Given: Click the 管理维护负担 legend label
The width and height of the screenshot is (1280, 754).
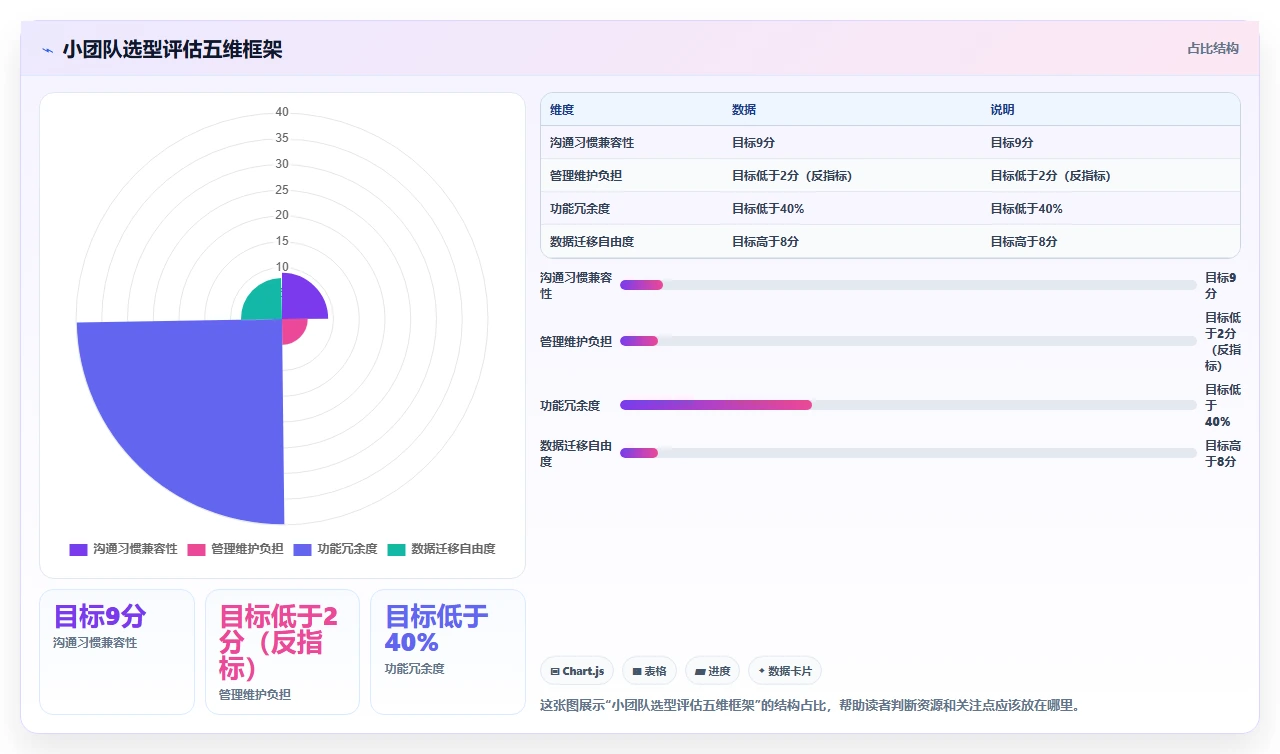Looking at the screenshot, I should point(247,549).
